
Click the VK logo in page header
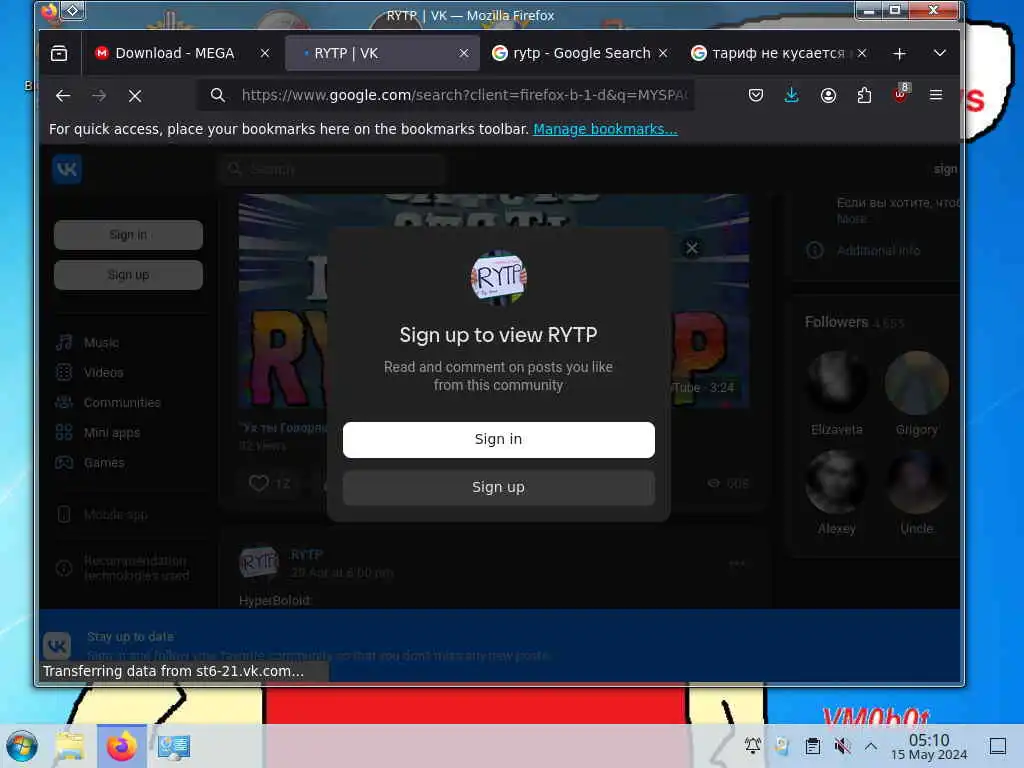(67, 170)
